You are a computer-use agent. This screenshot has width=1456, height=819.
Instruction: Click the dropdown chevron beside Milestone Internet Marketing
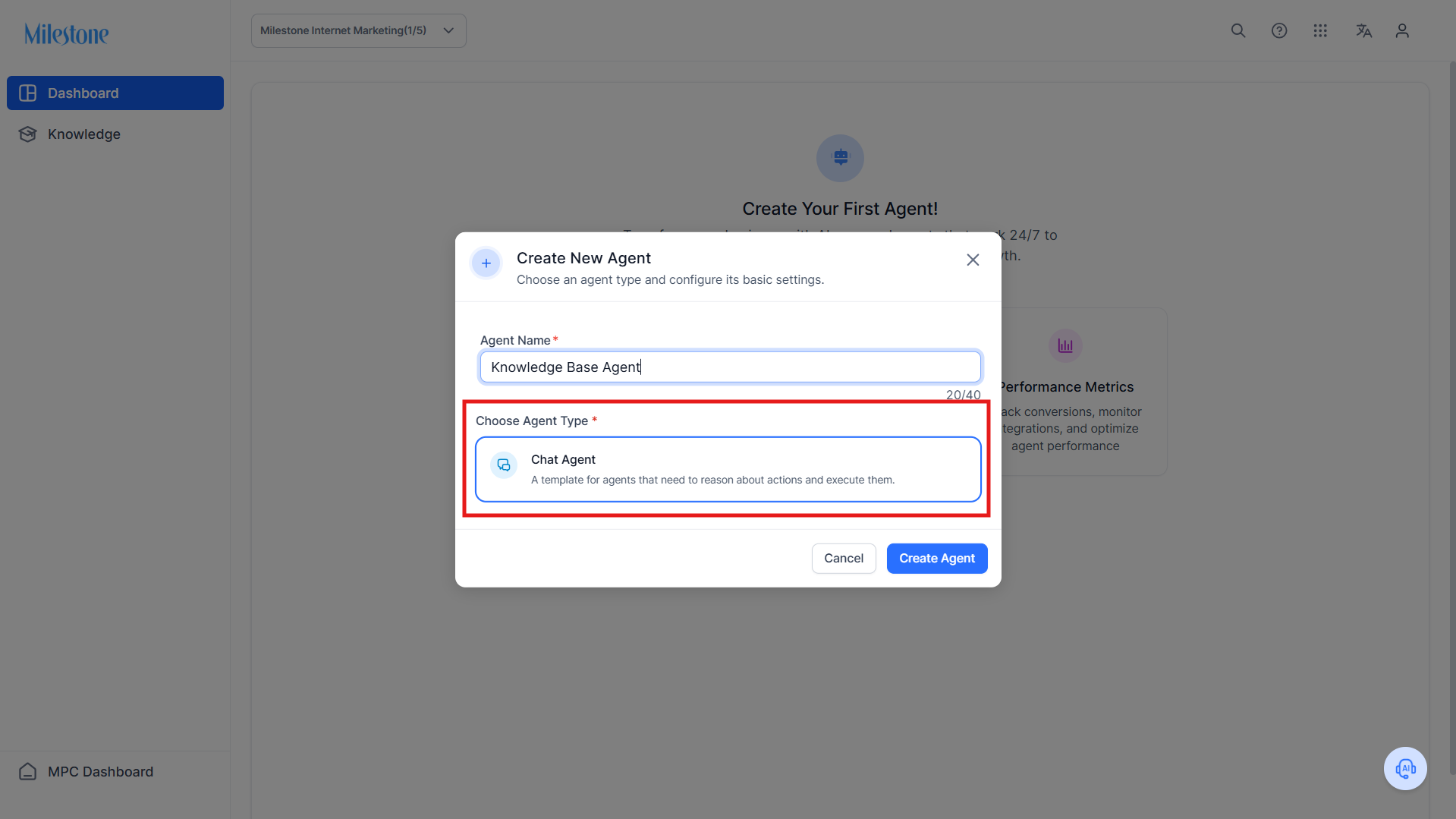click(x=448, y=30)
